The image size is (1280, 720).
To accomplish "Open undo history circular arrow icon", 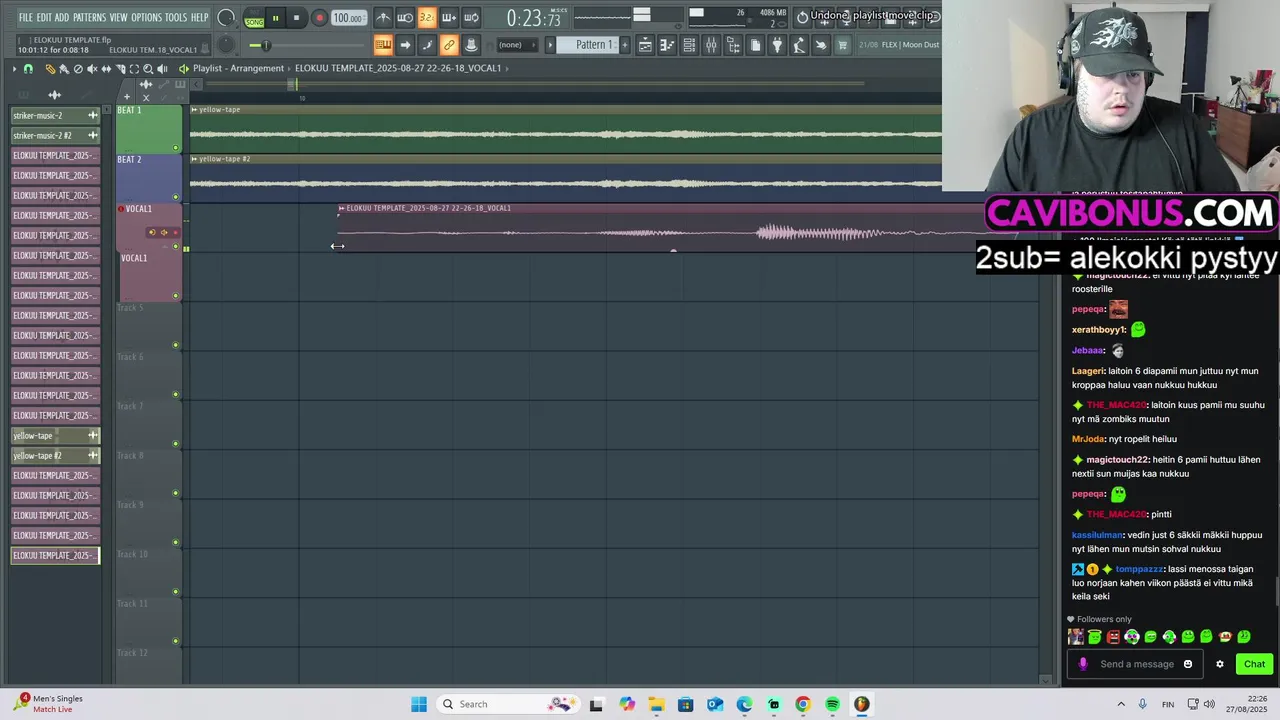I will 802,17.
